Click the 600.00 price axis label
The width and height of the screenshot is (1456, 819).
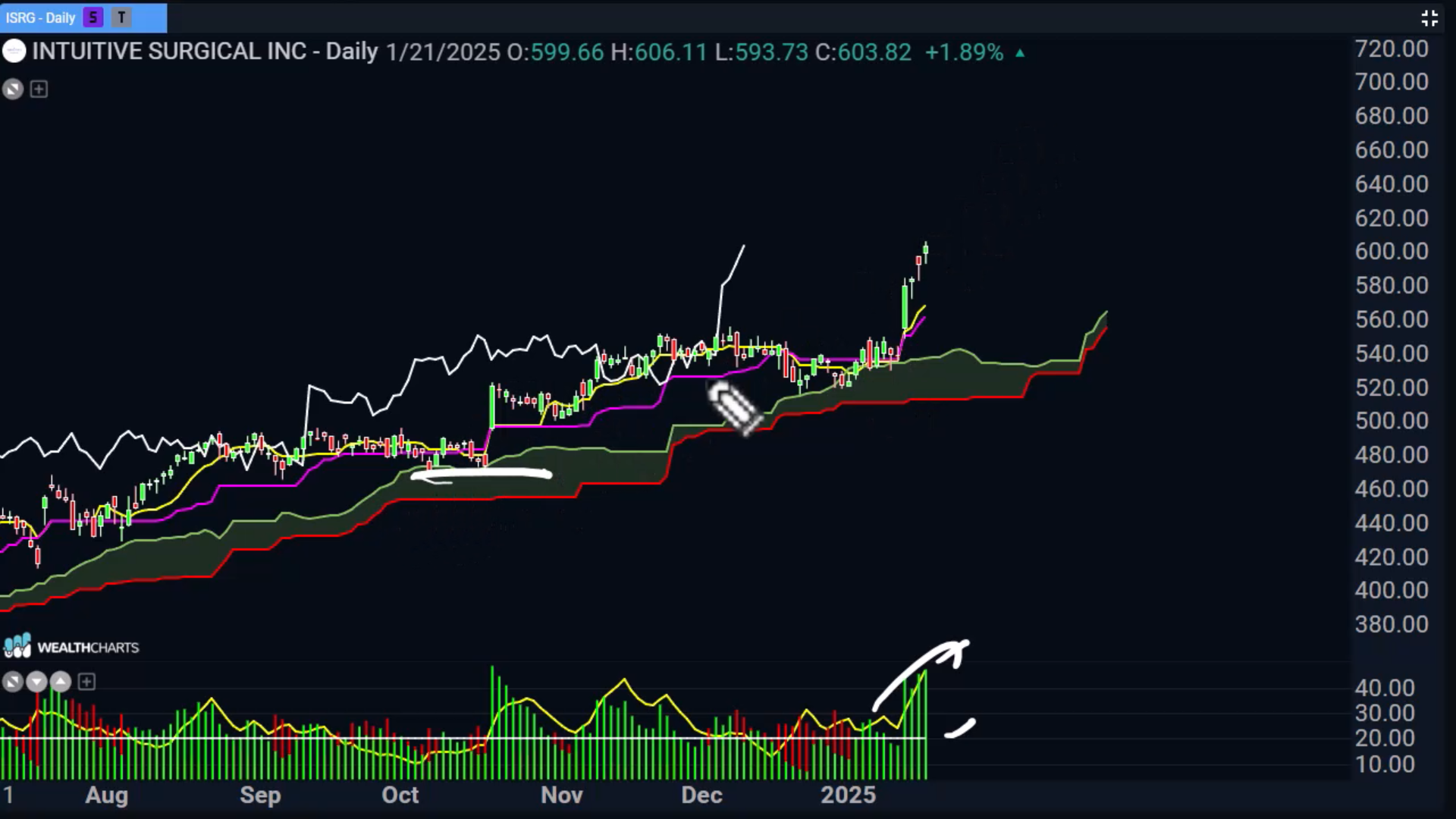1392,251
